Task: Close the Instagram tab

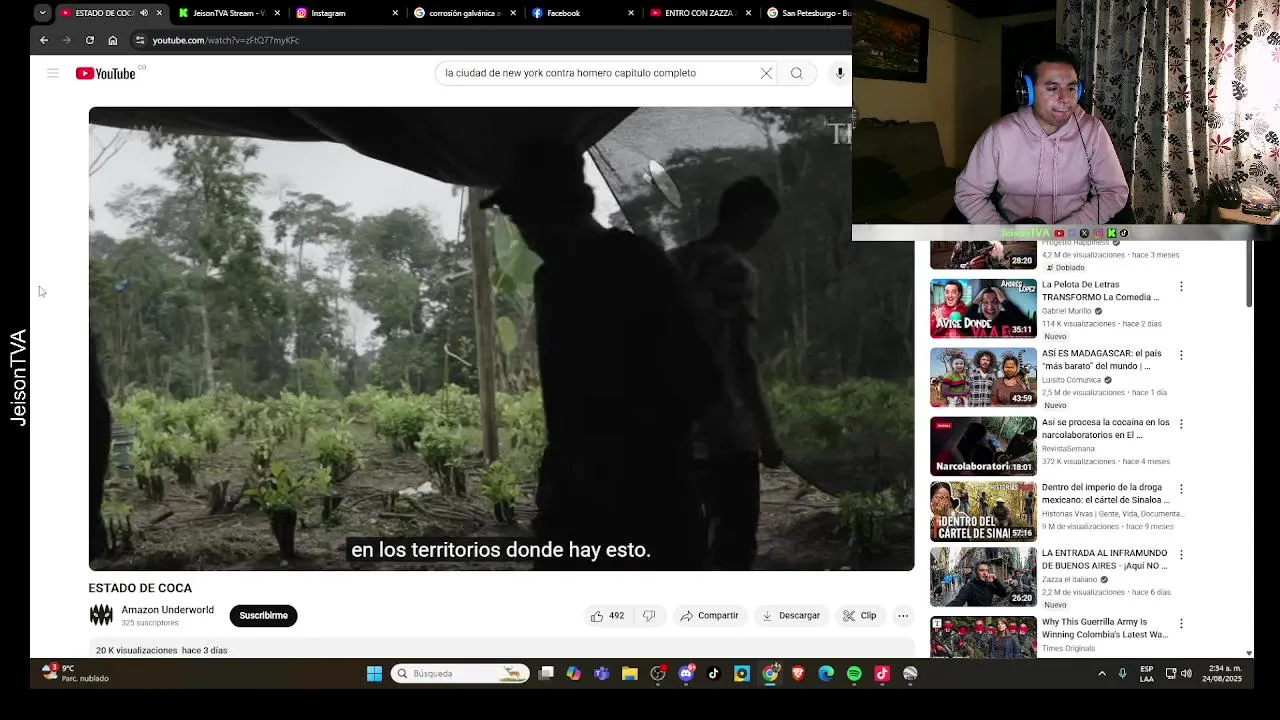Action: [395, 13]
